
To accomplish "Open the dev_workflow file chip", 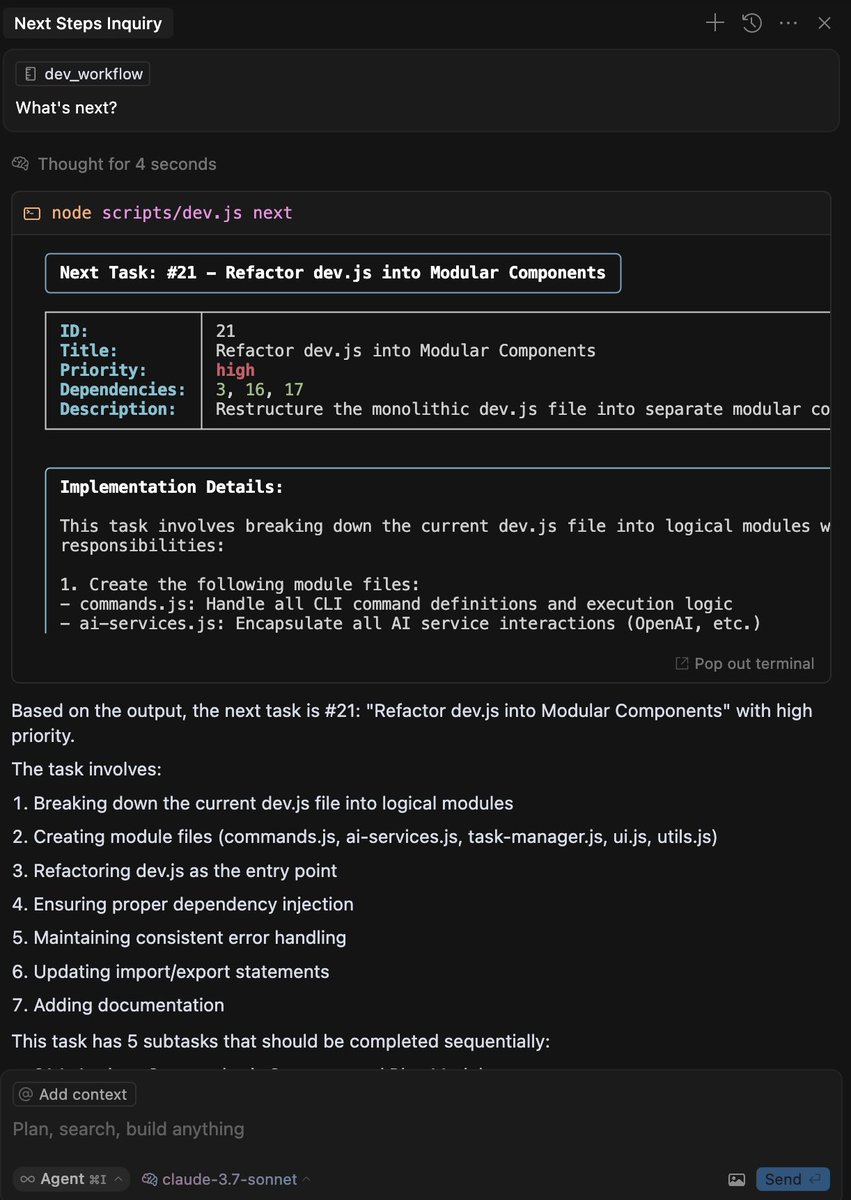I will [x=83, y=74].
